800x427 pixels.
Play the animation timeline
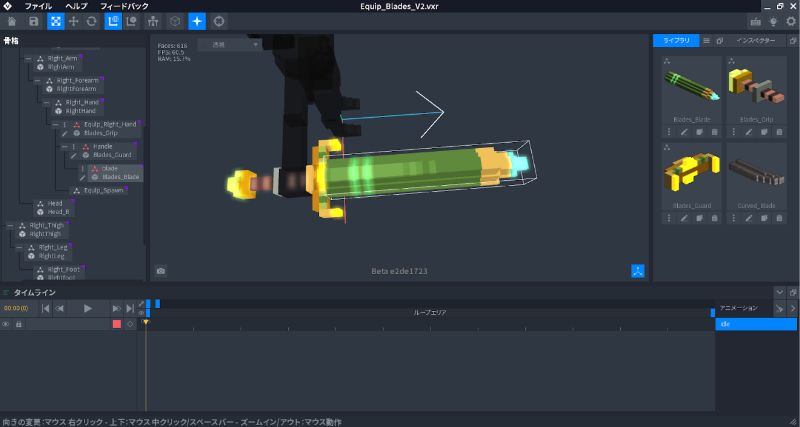[88, 308]
